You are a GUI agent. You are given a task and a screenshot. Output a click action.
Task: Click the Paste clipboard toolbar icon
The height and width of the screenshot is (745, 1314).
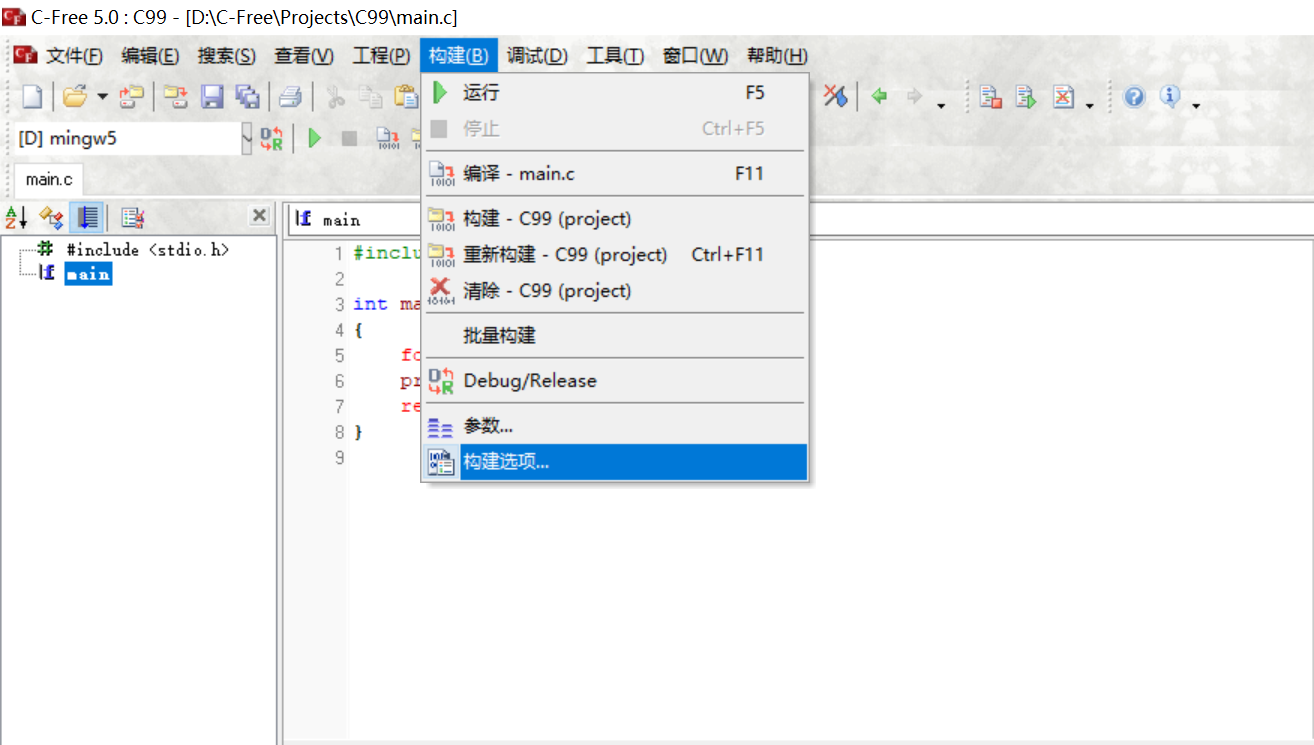pyautogui.click(x=406, y=97)
